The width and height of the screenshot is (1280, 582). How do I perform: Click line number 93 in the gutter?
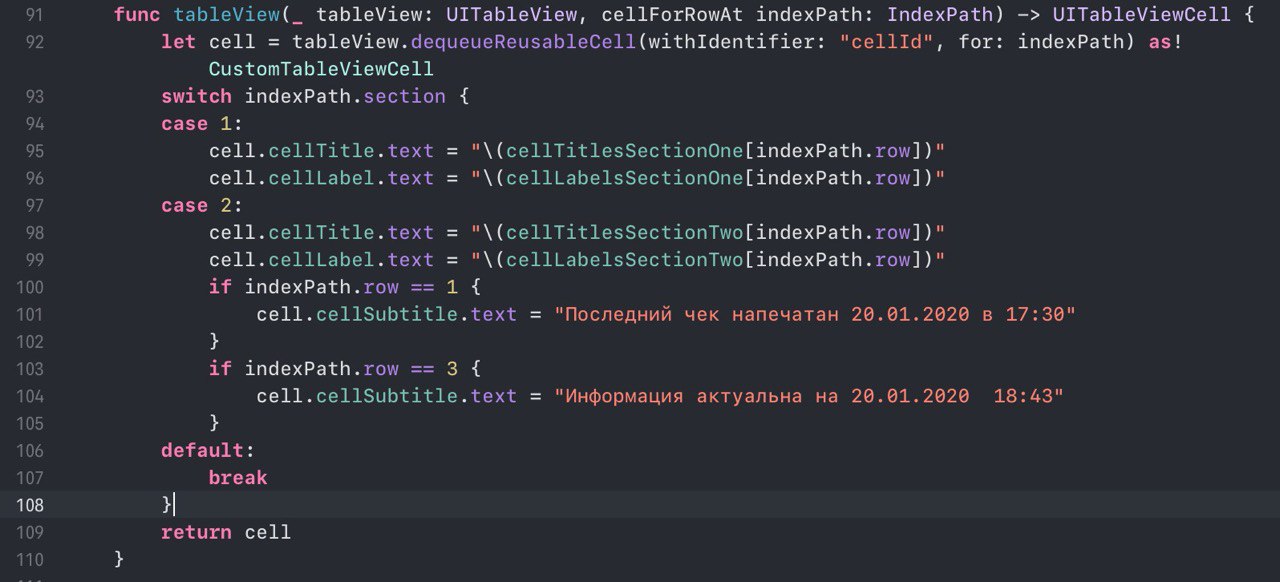pyautogui.click(x=33, y=97)
